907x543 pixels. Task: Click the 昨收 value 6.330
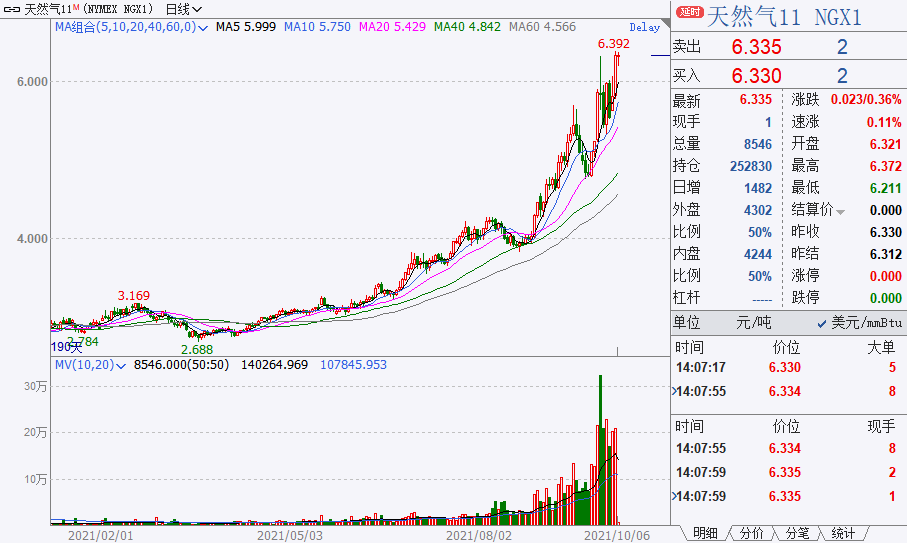tap(886, 232)
